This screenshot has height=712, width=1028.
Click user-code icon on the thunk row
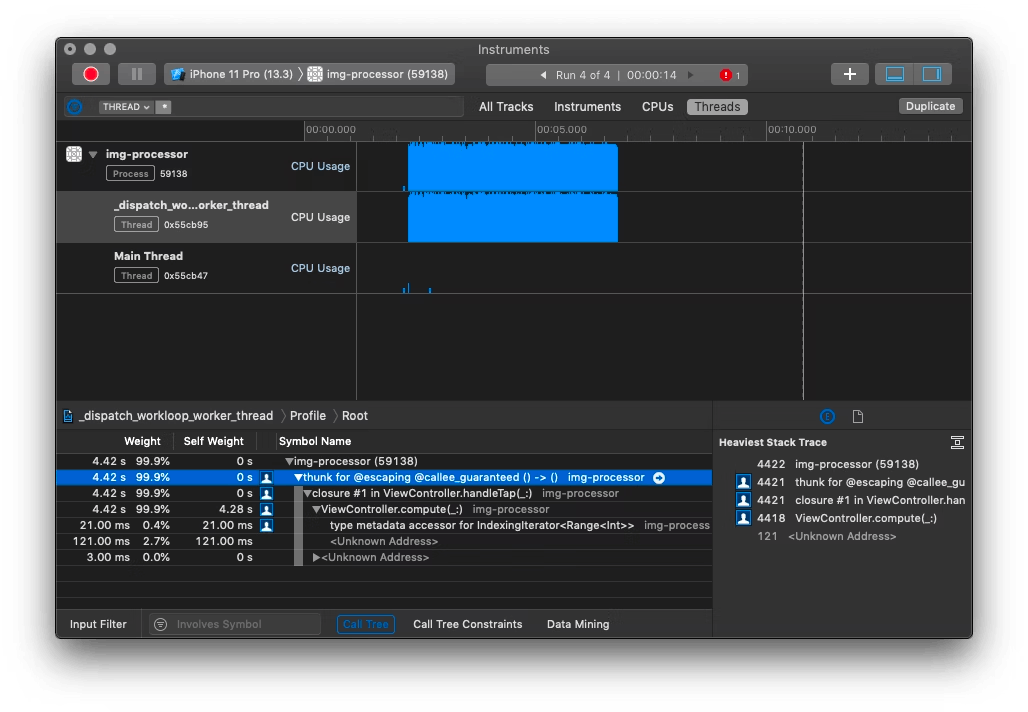click(267, 477)
